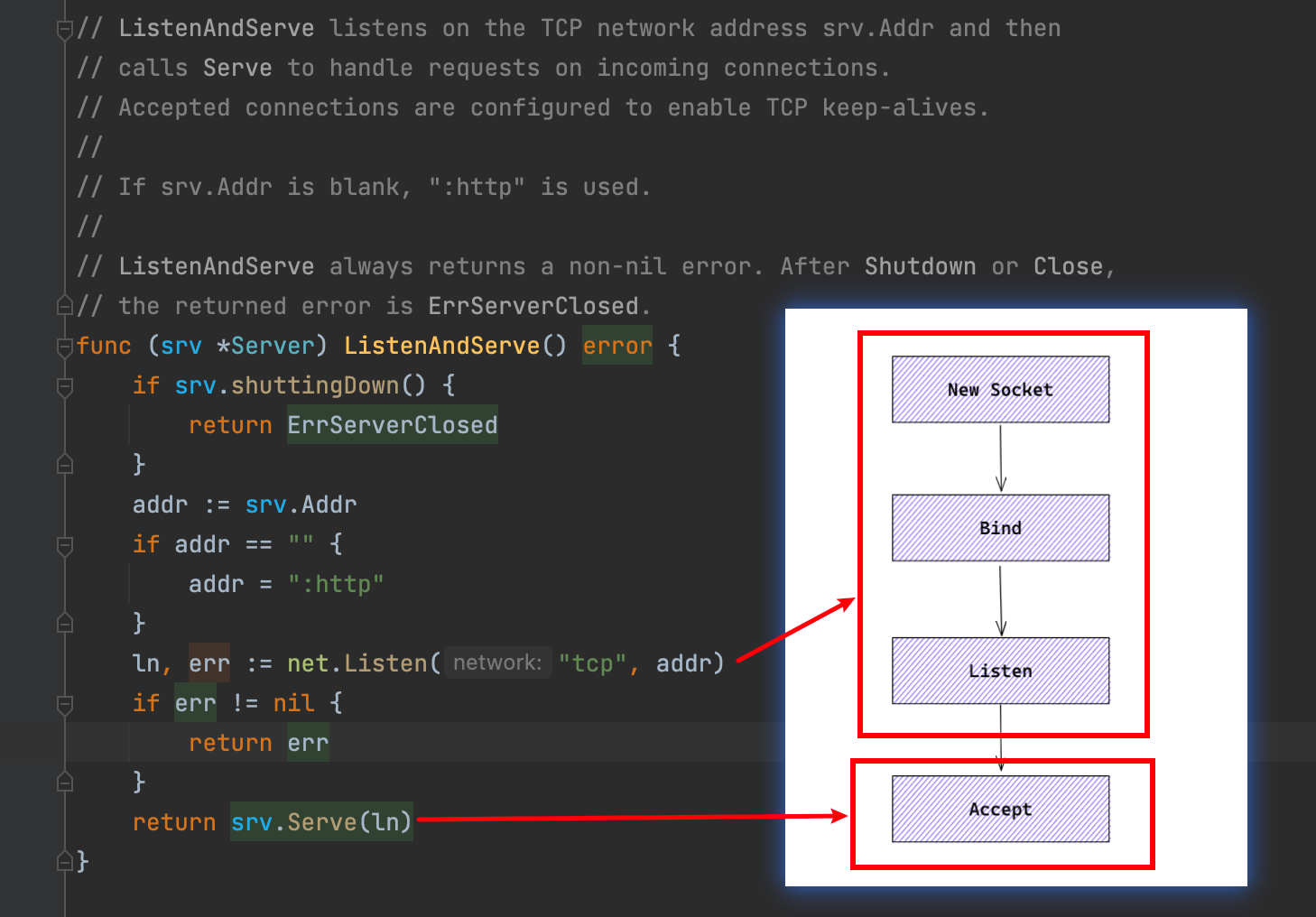Image resolution: width=1316 pixels, height=917 pixels.
Task: Click the highlighted 'error' return type
Action: pyautogui.click(x=617, y=346)
